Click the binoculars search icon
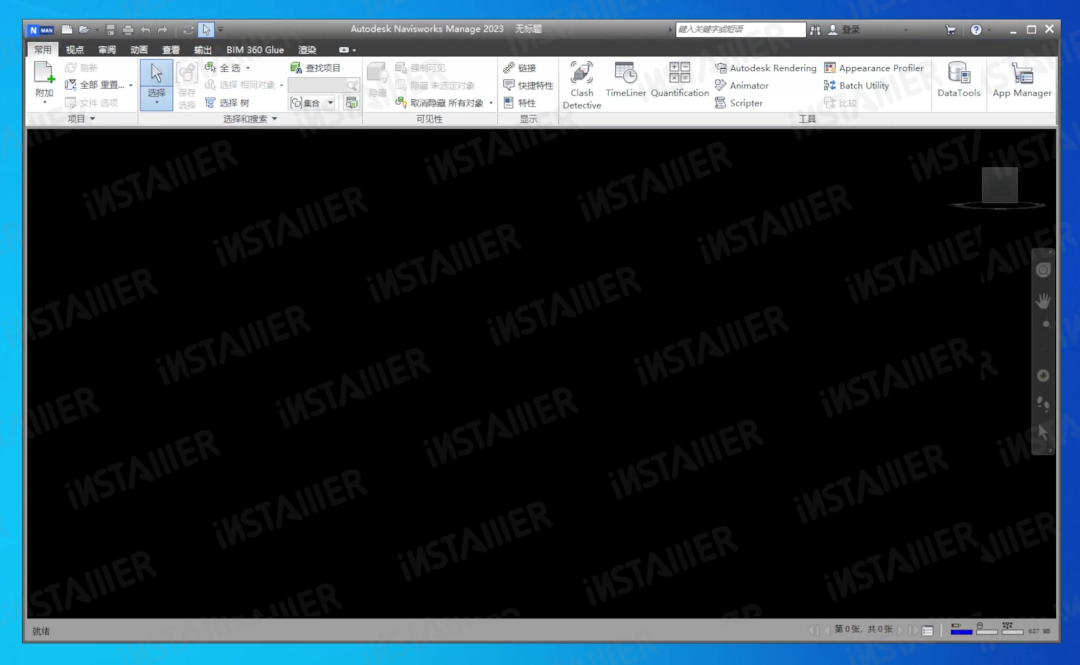 click(816, 30)
